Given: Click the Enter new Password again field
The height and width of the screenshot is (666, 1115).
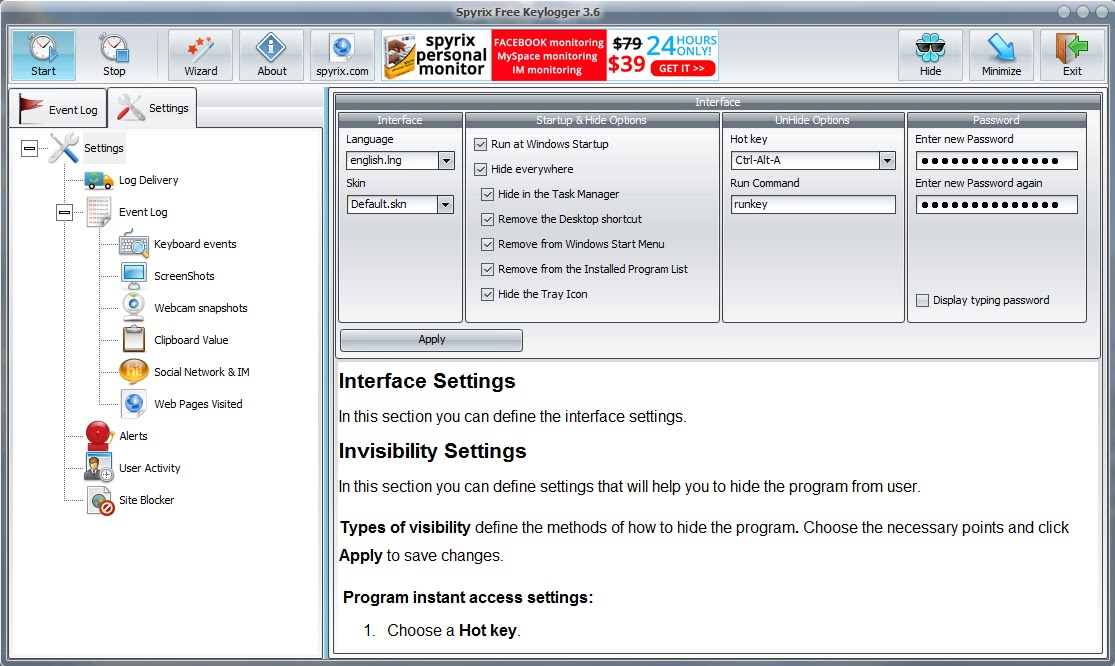Looking at the screenshot, I should pos(996,205).
